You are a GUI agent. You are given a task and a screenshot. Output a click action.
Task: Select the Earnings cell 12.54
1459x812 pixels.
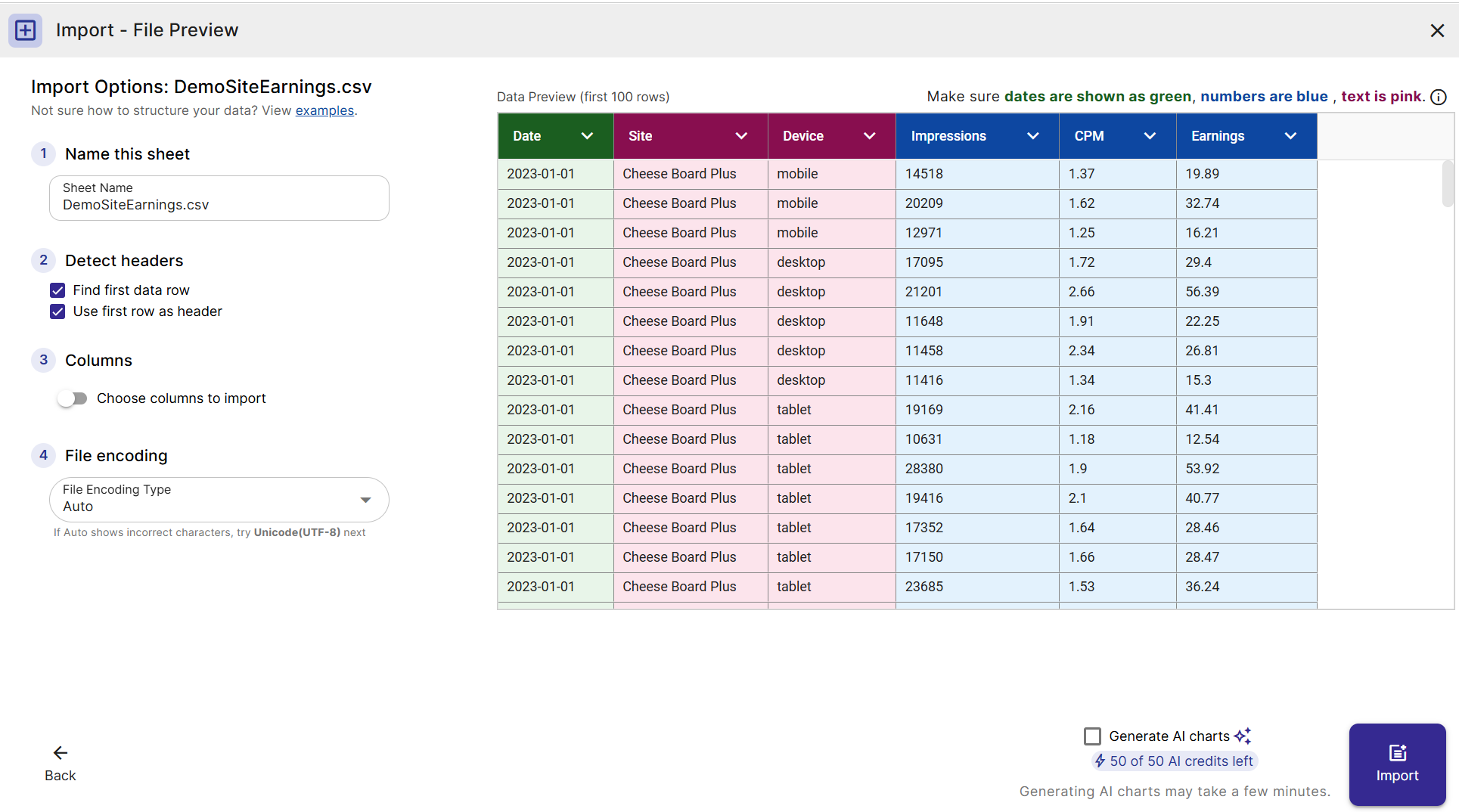[1246, 439]
